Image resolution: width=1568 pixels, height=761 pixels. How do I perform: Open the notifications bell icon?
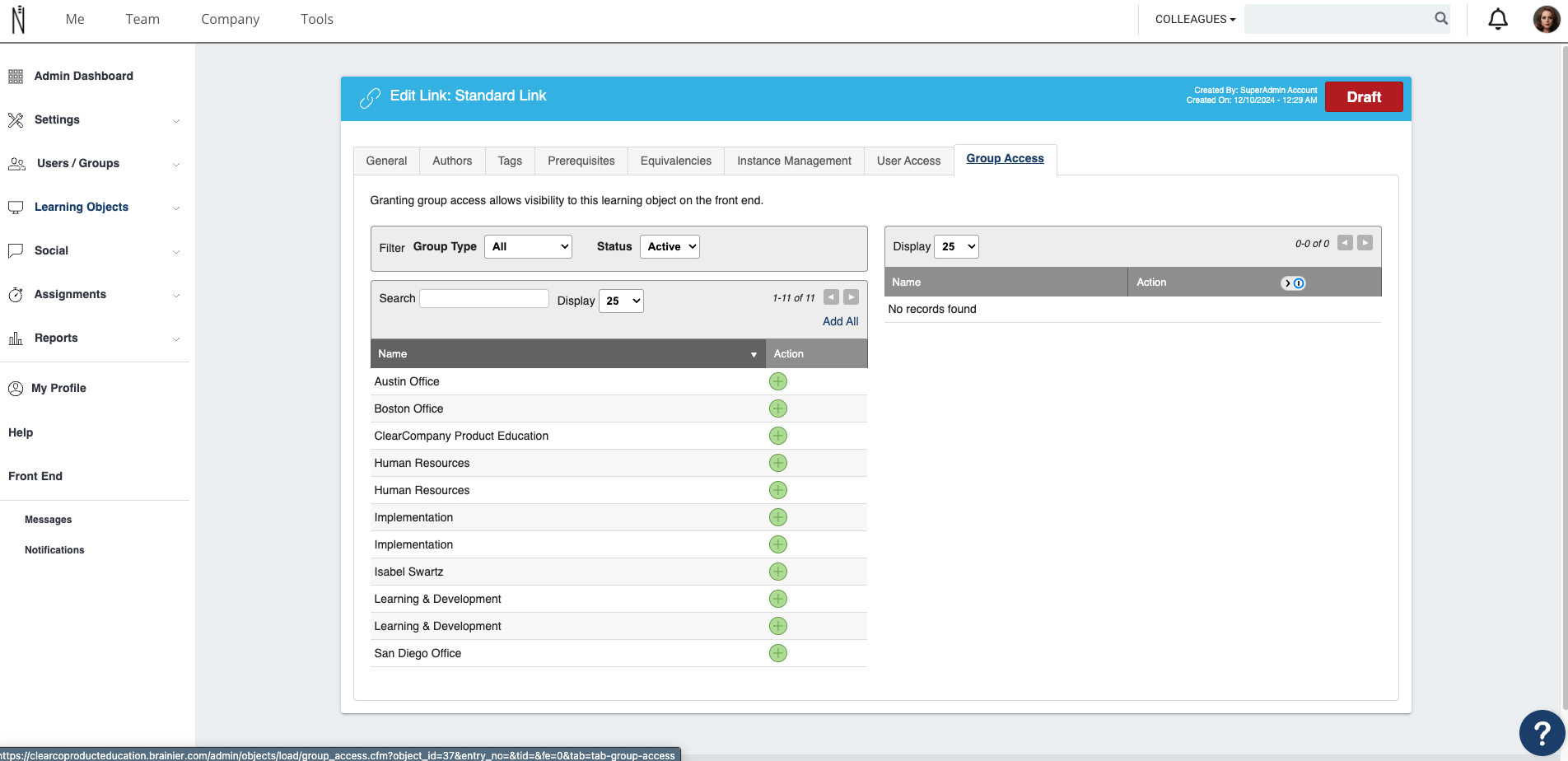1498,19
